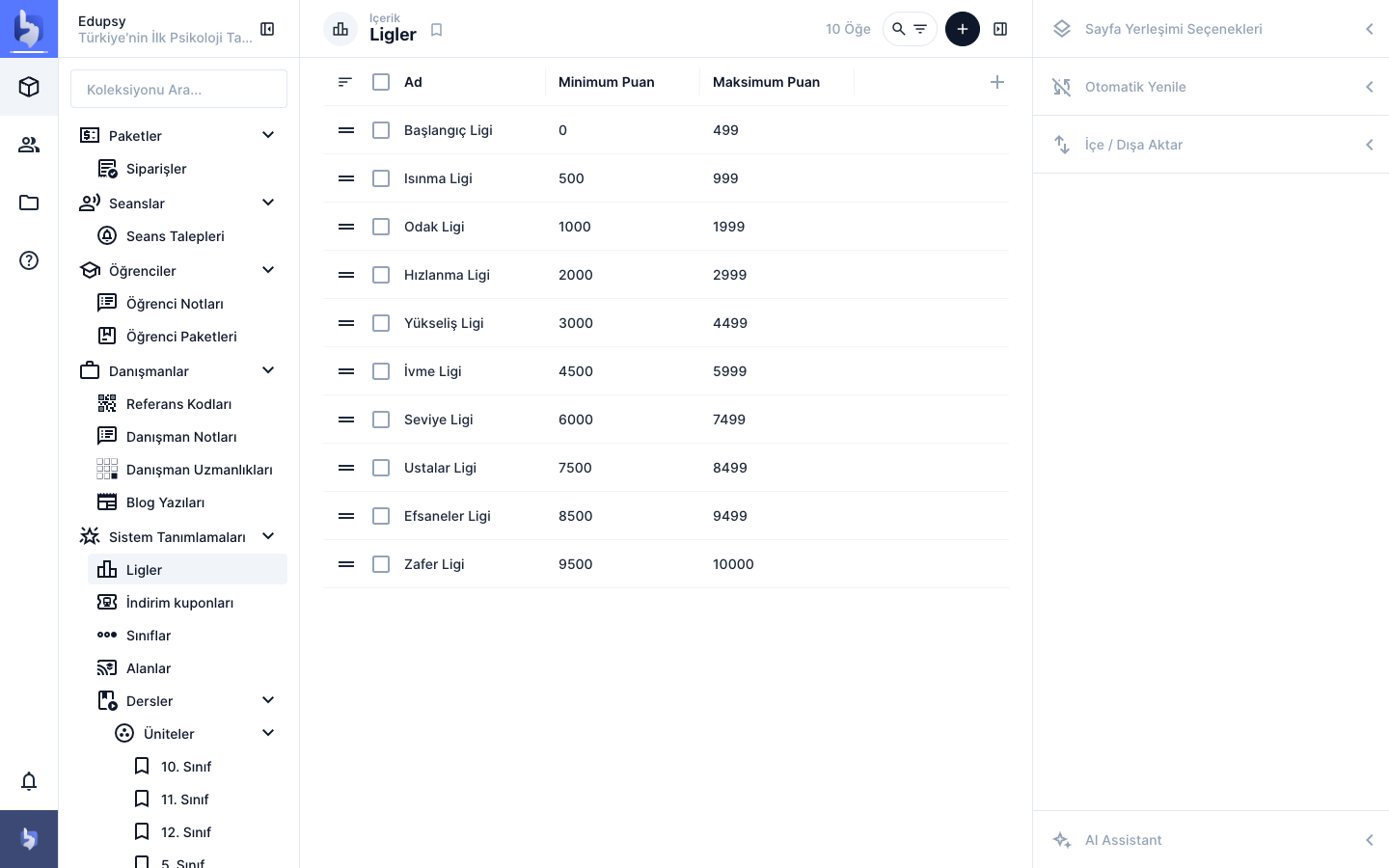Tick the Ustalar Ligi checkbox
The image size is (1389, 868).
point(381,468)
